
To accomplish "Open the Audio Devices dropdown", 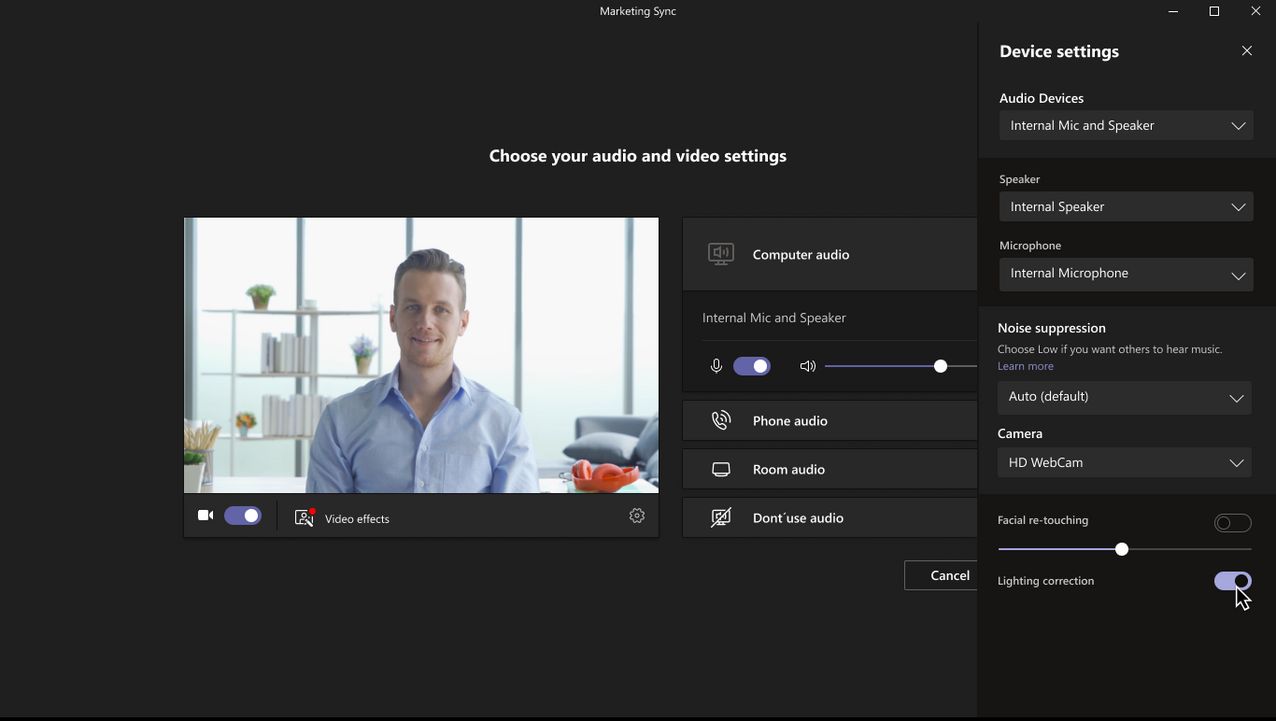I will [1126, 125].
